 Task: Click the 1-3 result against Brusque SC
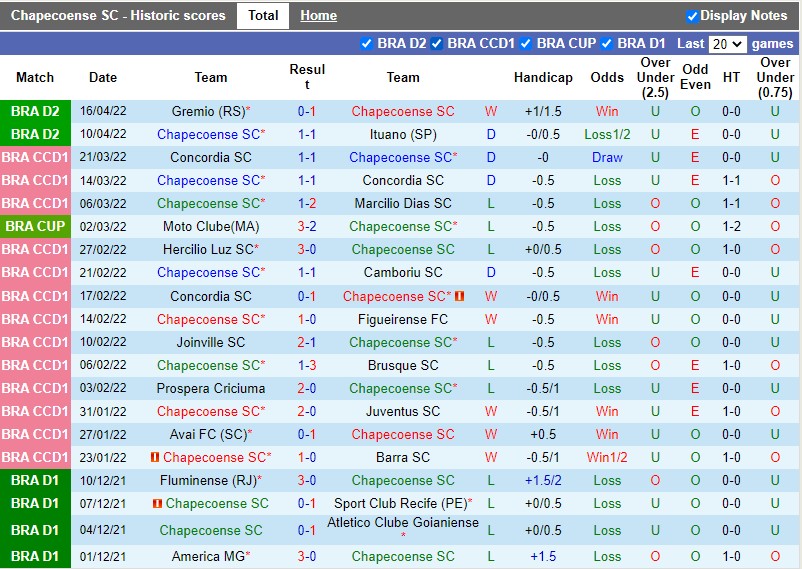click(307, 365)
